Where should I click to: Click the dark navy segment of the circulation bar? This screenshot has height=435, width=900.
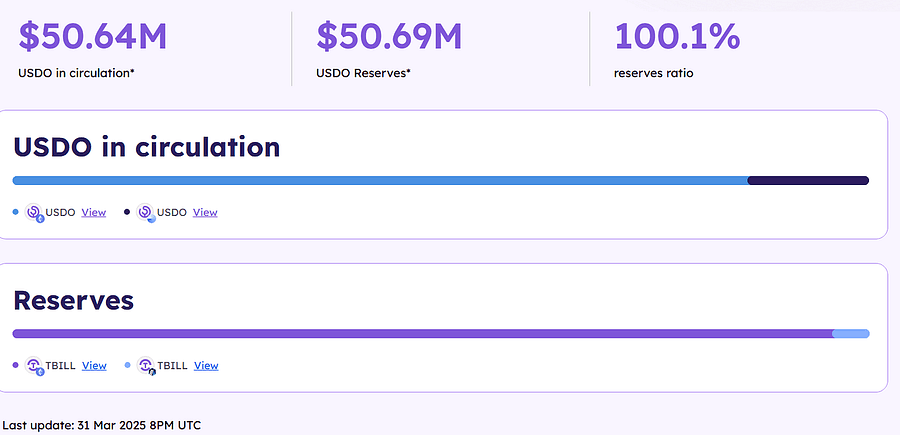(x=809, y=181)
